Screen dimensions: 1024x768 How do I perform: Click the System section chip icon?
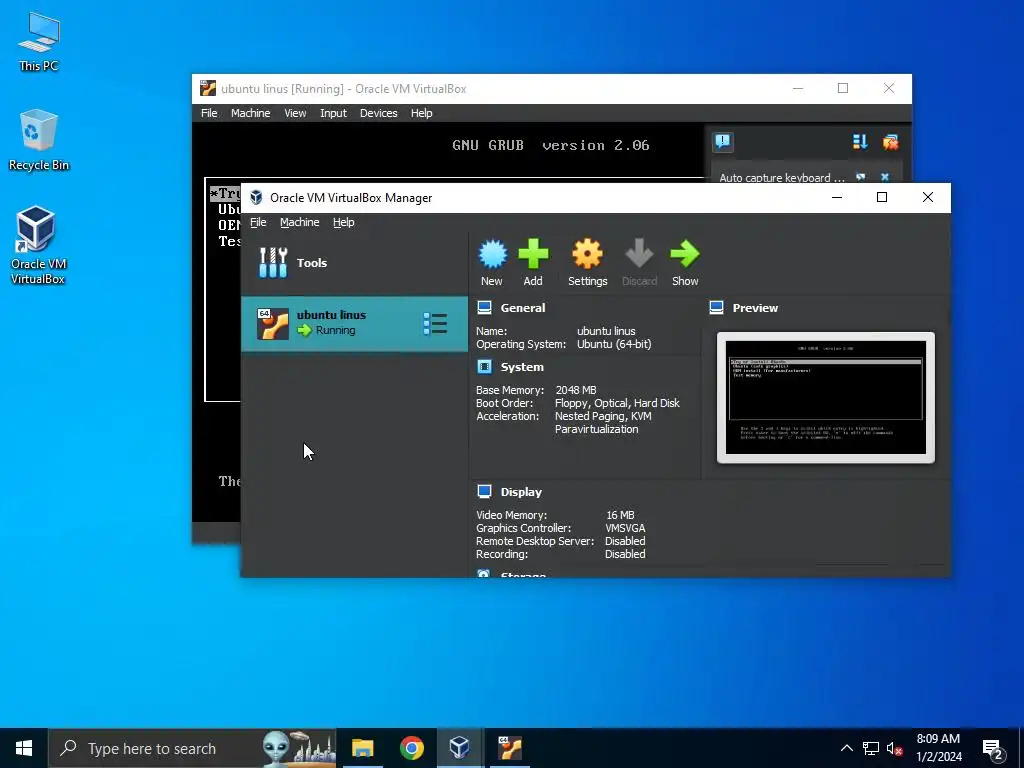coord(484,367)
